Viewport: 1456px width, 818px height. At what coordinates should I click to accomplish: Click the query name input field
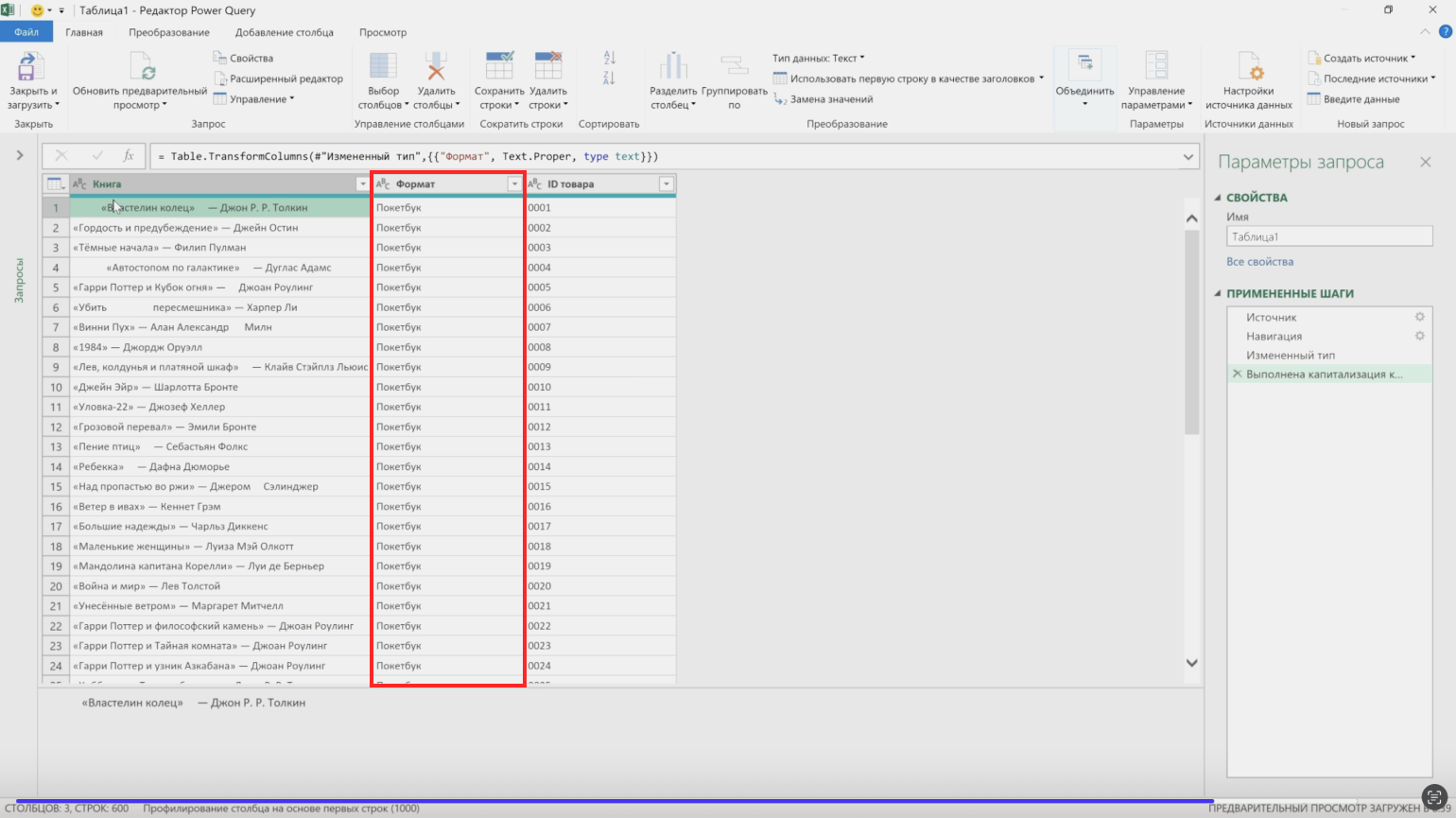(x=1328, y=237)
